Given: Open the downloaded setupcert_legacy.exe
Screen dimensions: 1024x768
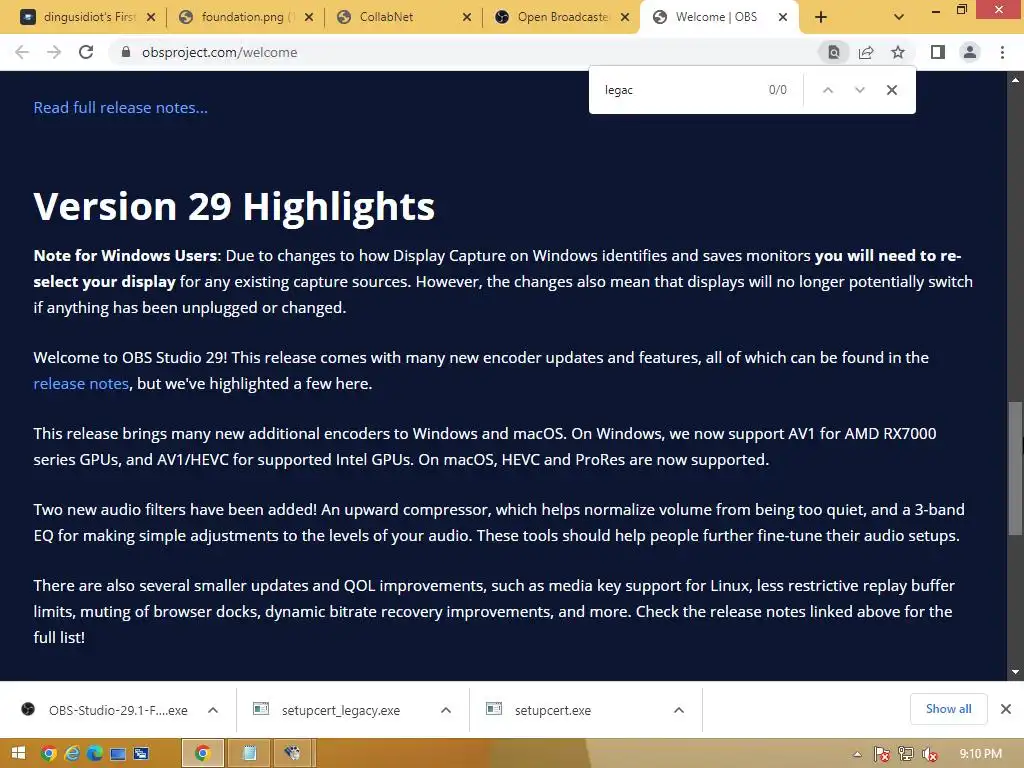Looking at the screenshot, I should click(327, 710).
